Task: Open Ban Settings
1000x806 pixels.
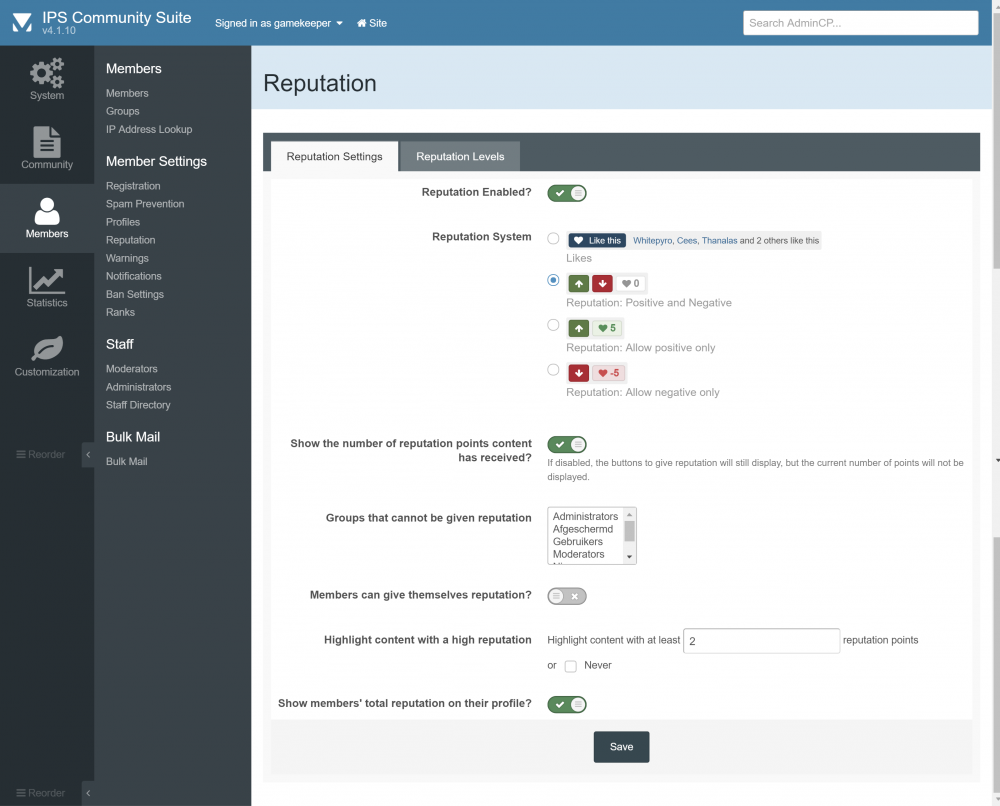Action: click(135, 294)
